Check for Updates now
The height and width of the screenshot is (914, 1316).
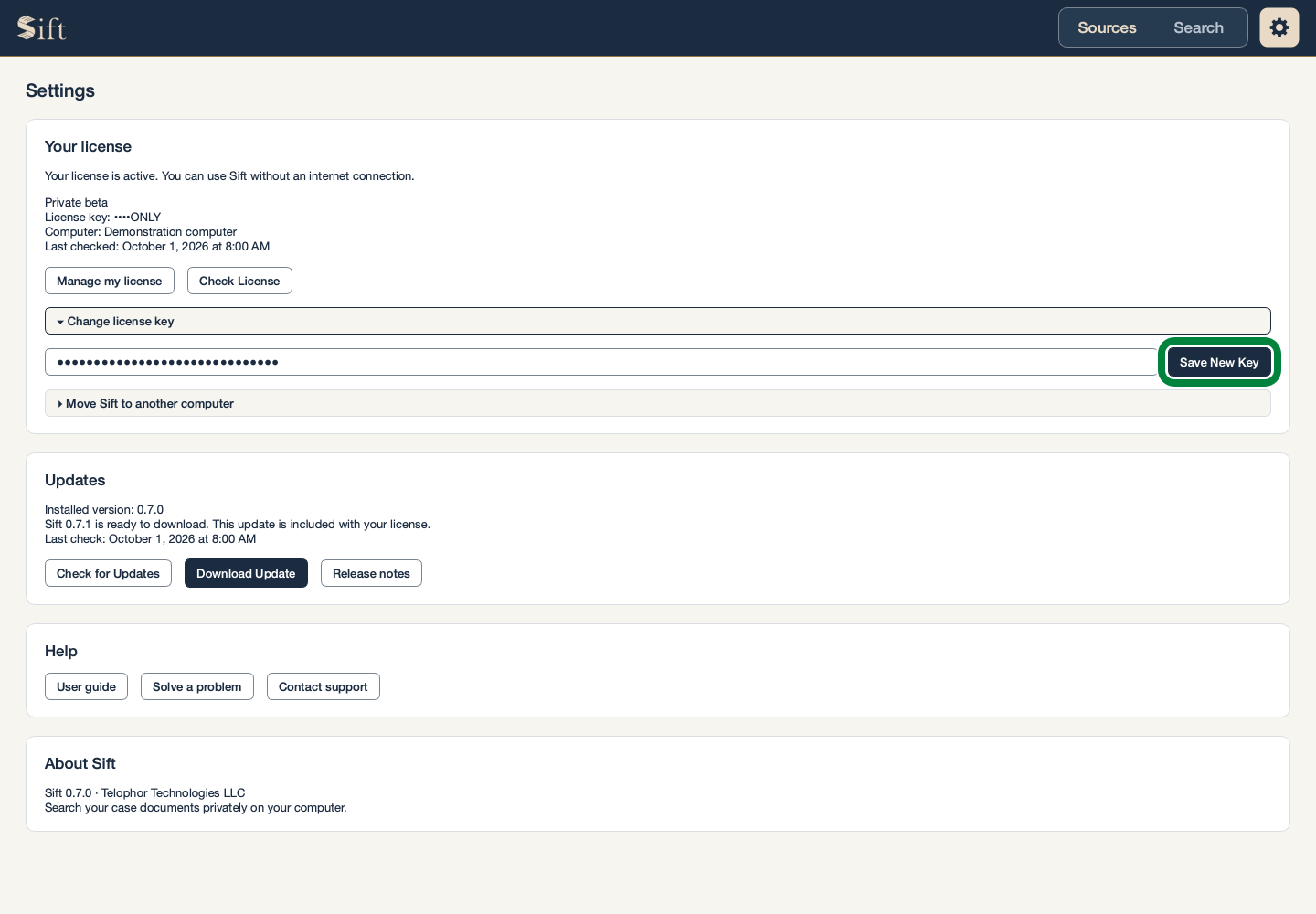(x=108, y=573)
